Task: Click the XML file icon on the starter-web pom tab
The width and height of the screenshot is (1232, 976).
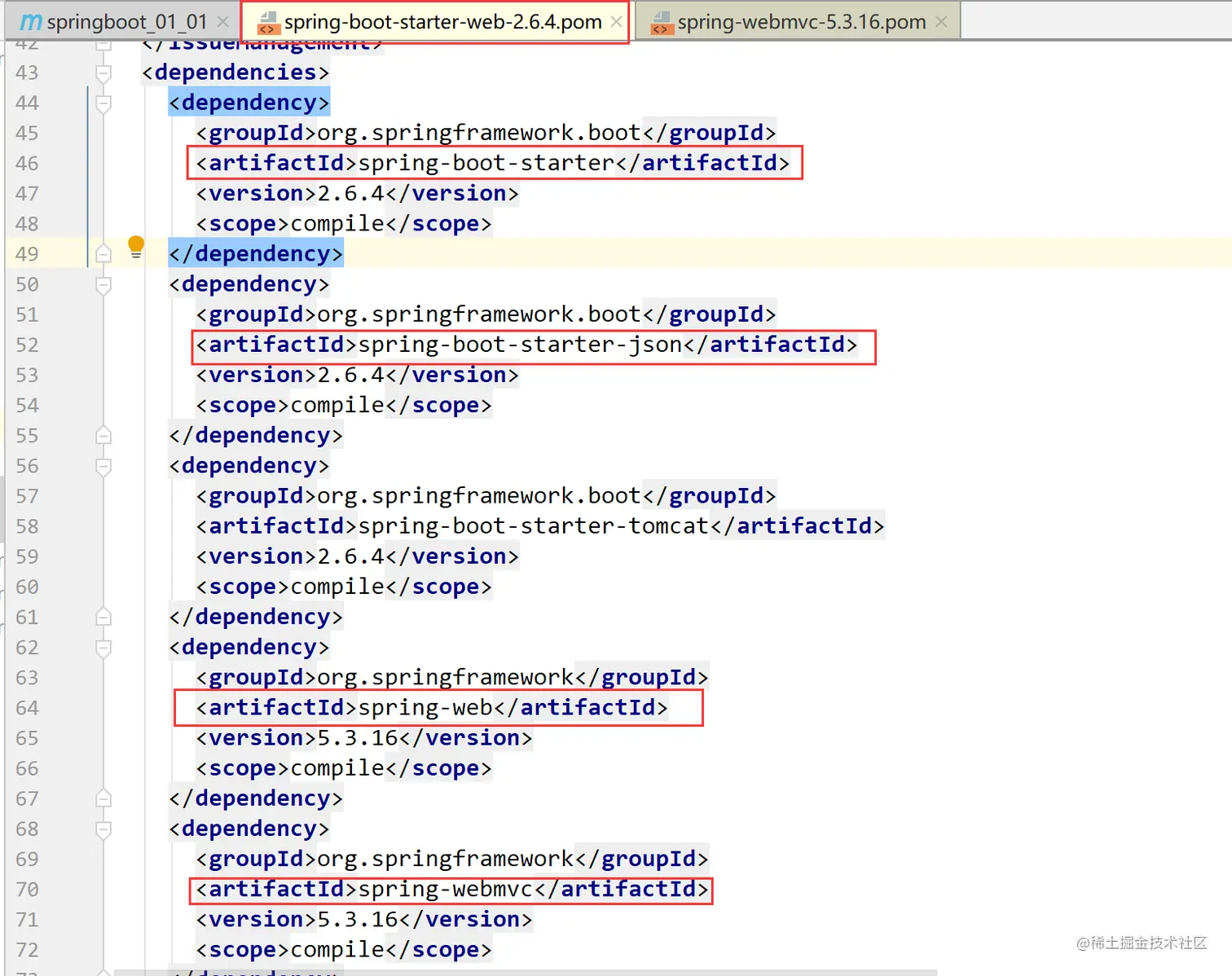Action: pyautogui.click(x=268, y=23)
